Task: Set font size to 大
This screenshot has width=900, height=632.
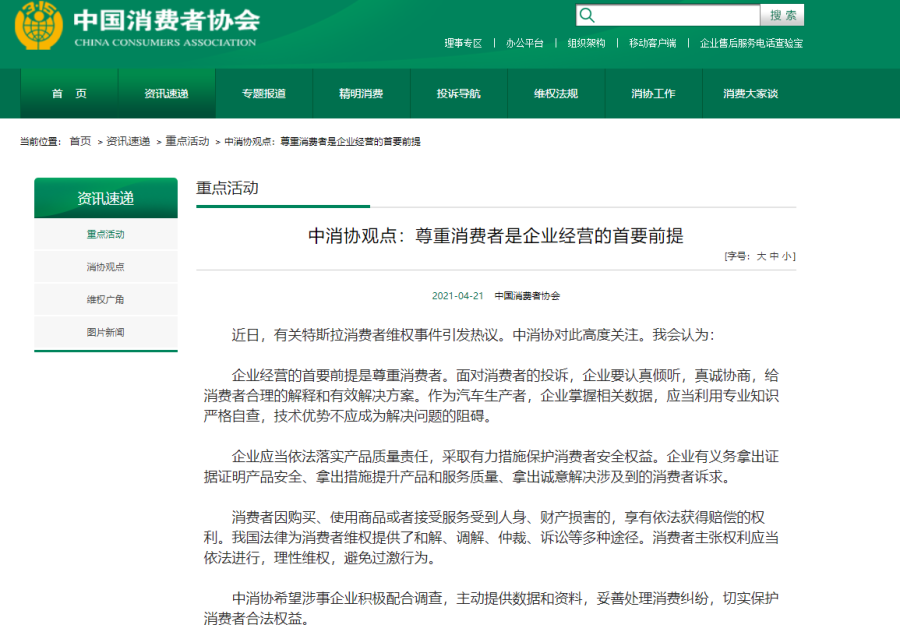Action: pos(761,256)
